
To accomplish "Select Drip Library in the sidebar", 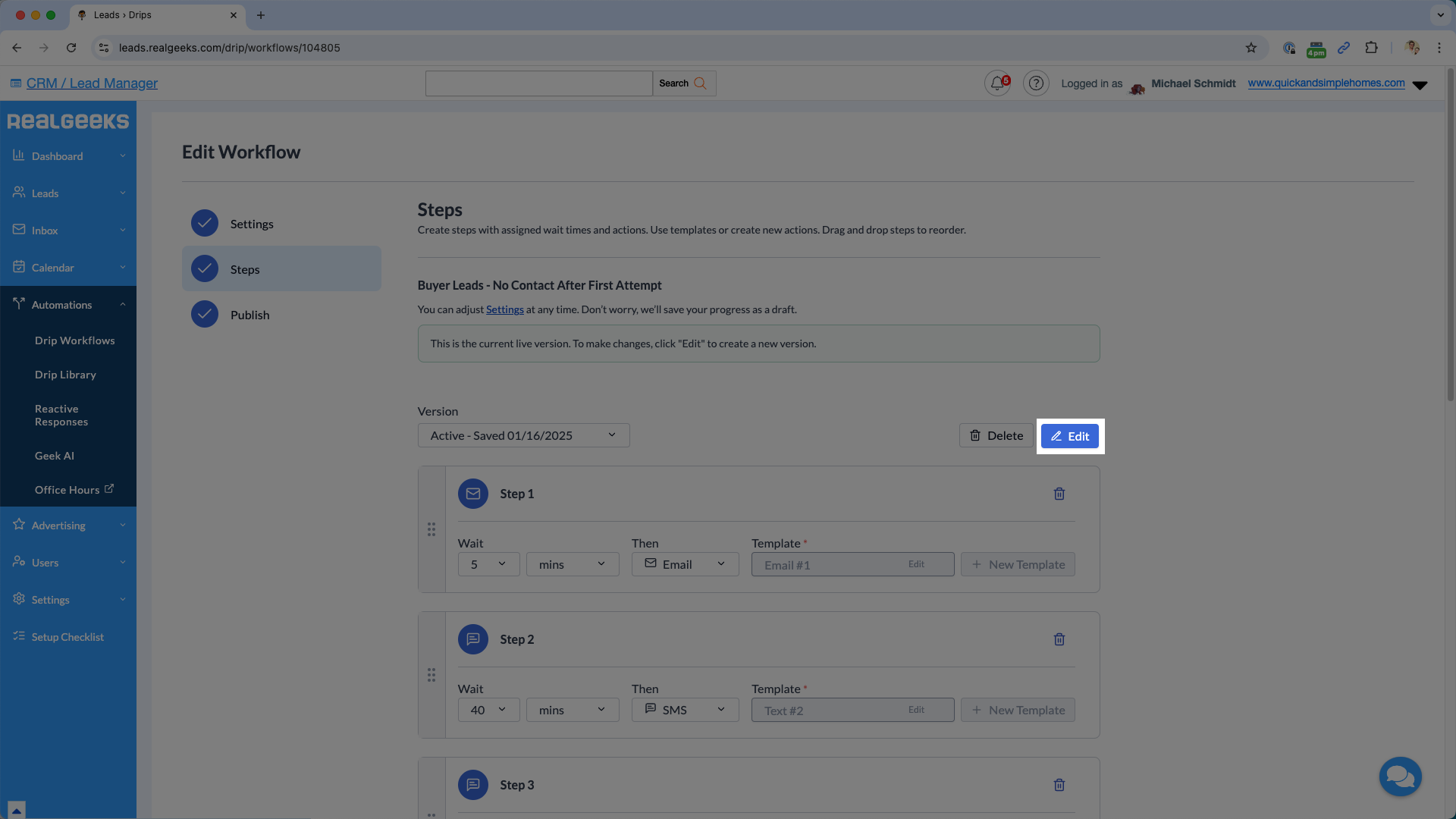I will (65, 374).
